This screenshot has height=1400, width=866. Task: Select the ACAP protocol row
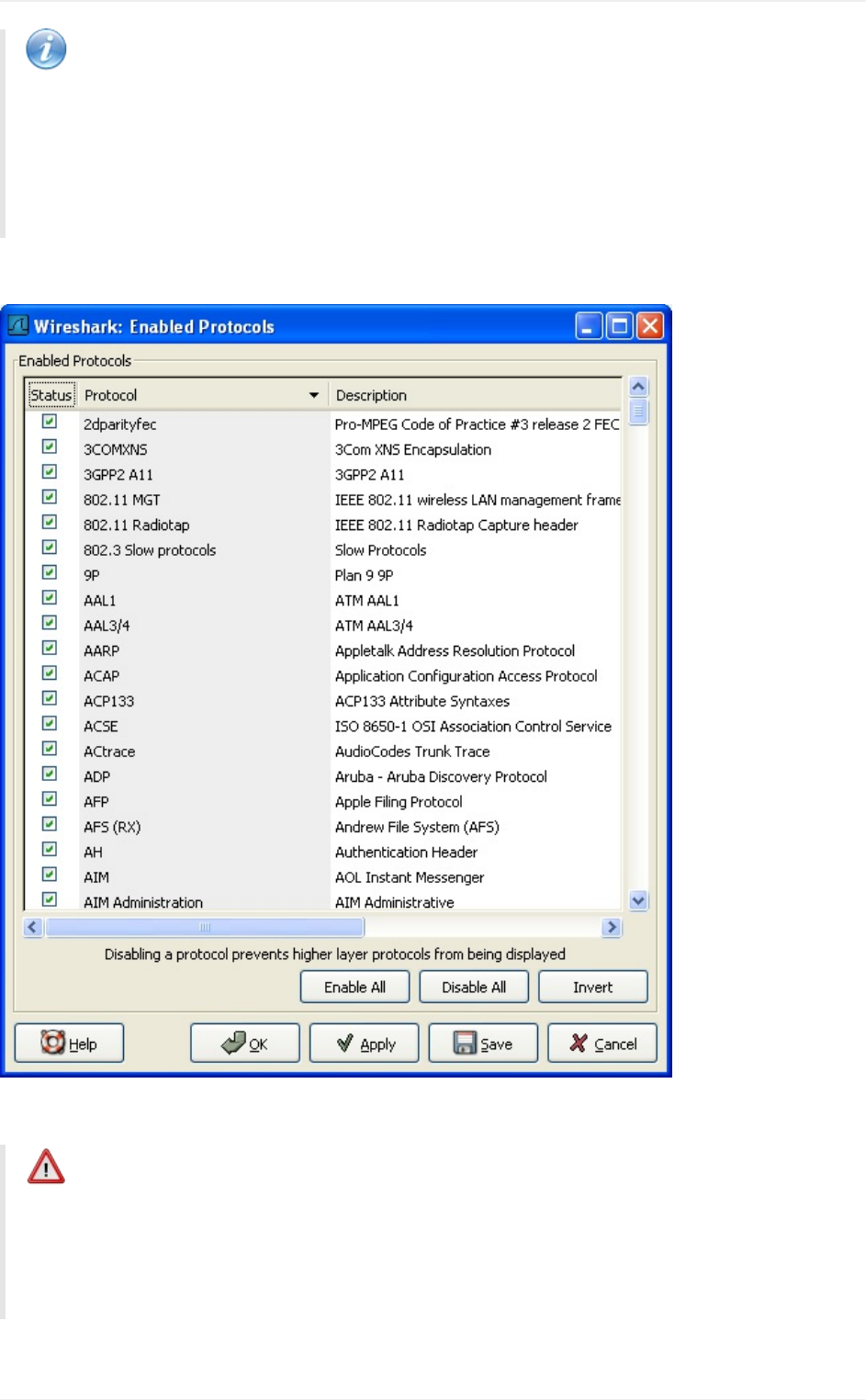323,676
